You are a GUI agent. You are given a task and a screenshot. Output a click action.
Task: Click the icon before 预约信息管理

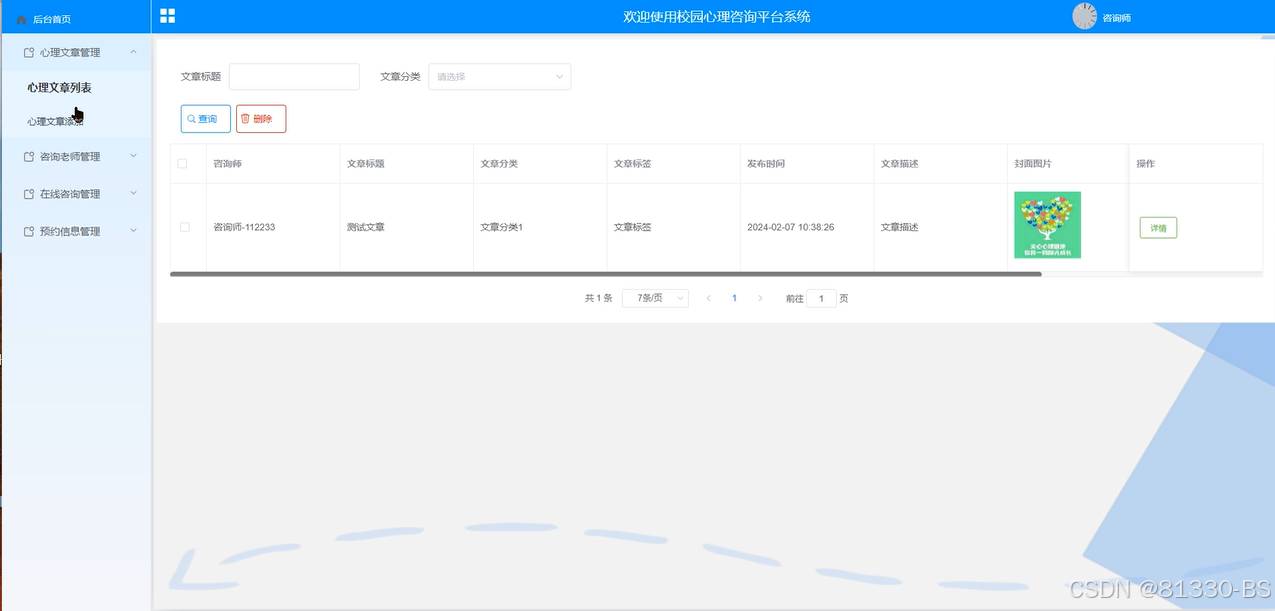coord(29,231)
